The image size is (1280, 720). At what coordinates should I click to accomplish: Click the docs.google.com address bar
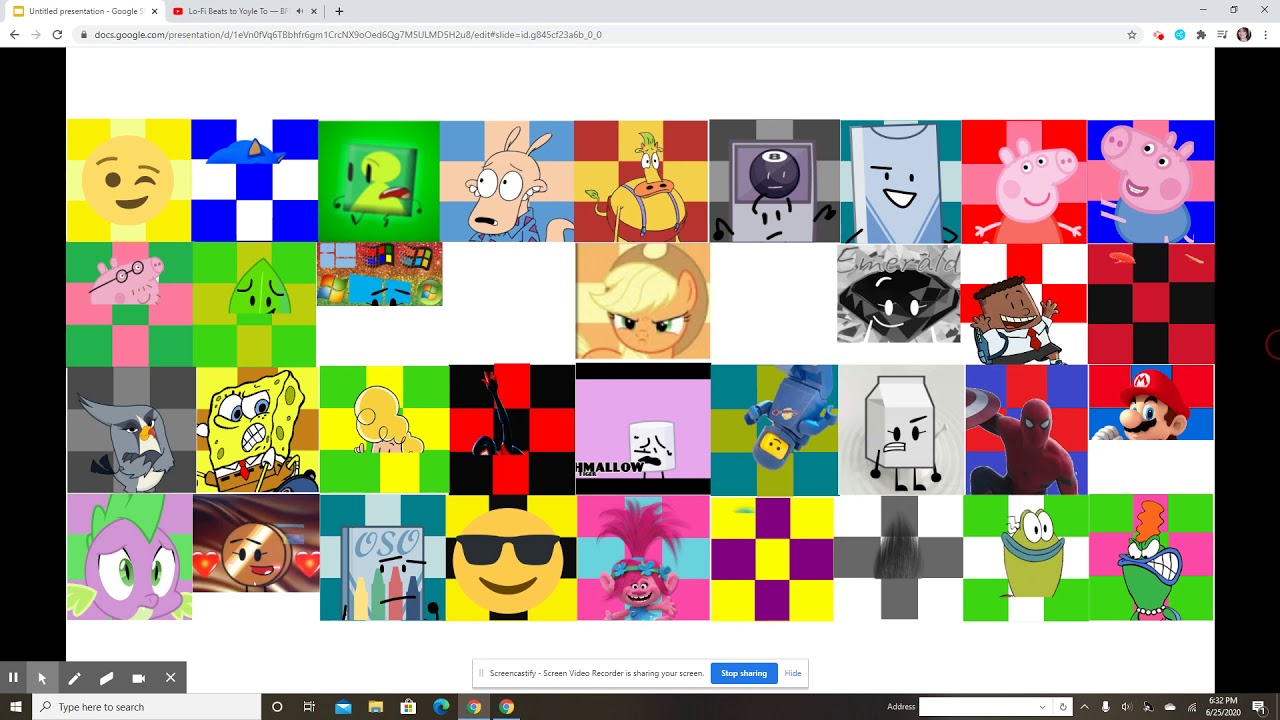608,34
